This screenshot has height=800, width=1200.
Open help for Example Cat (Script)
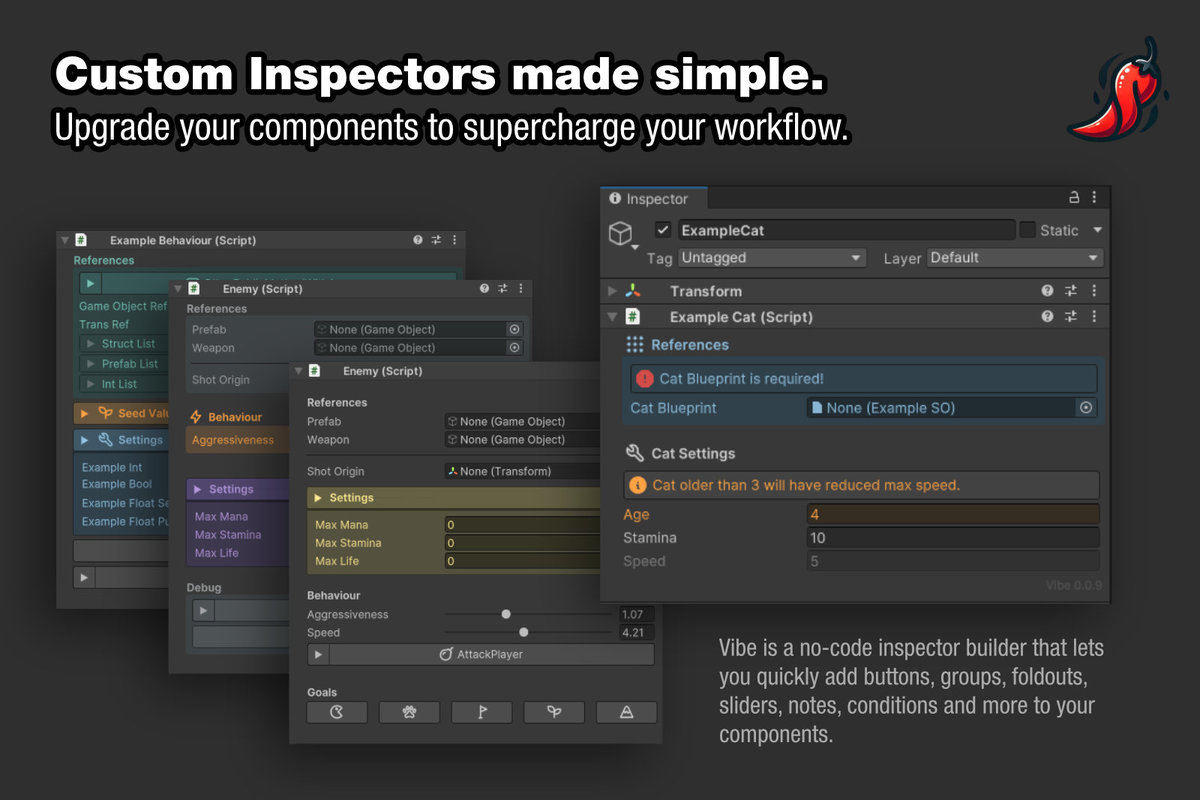point(1047,317)
